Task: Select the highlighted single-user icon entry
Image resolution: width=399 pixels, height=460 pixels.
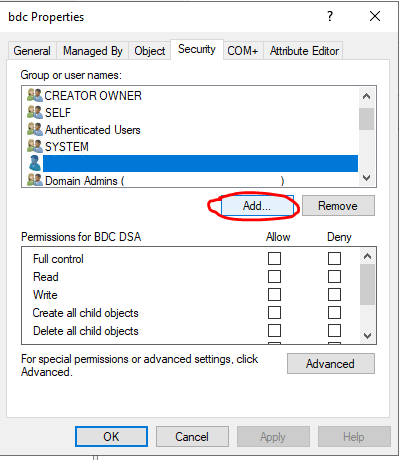Action: (35, 163)
